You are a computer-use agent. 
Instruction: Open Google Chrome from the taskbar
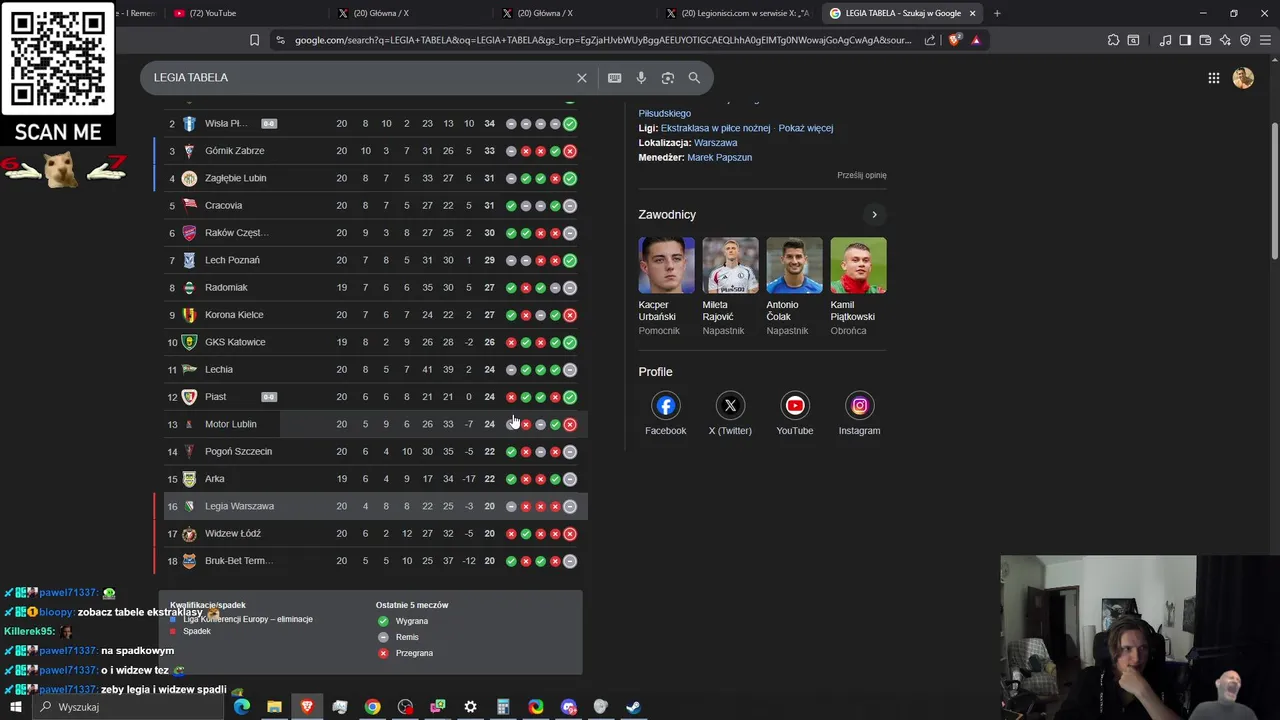(x=372, y=707)
